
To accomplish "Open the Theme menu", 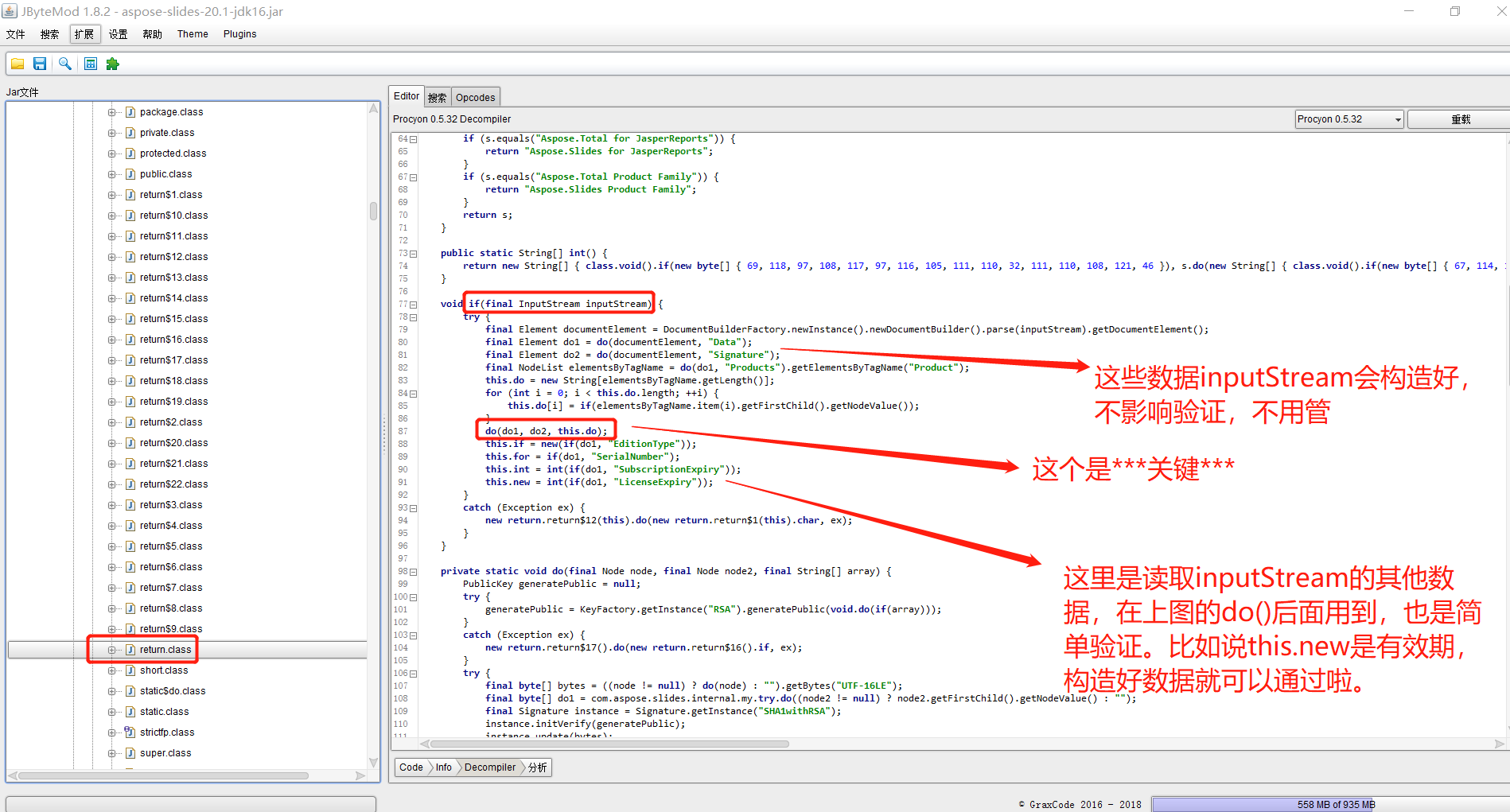I will (x=193, y=34).
